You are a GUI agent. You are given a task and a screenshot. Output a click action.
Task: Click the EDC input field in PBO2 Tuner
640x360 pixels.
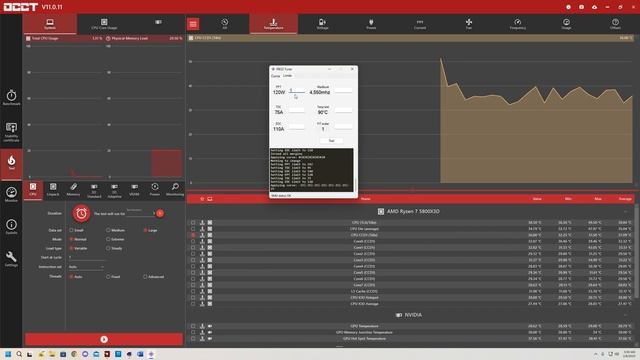tap(297, 127)
